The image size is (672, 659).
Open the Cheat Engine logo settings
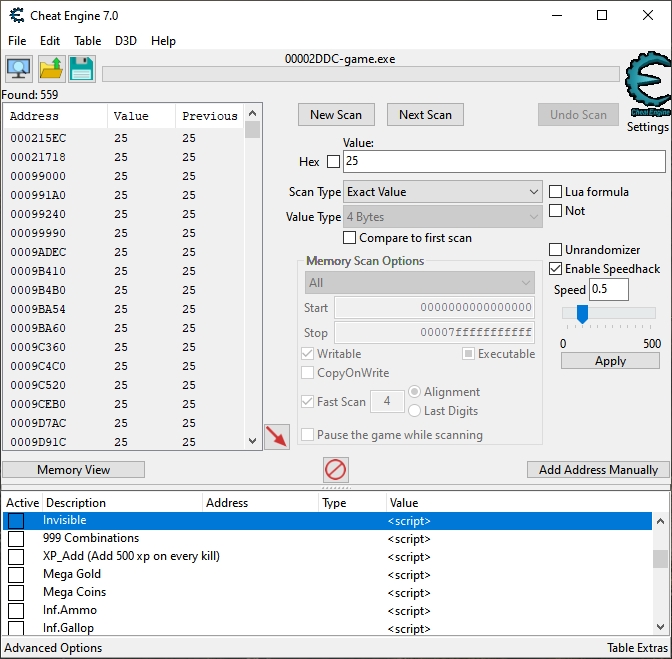(648, 86)
